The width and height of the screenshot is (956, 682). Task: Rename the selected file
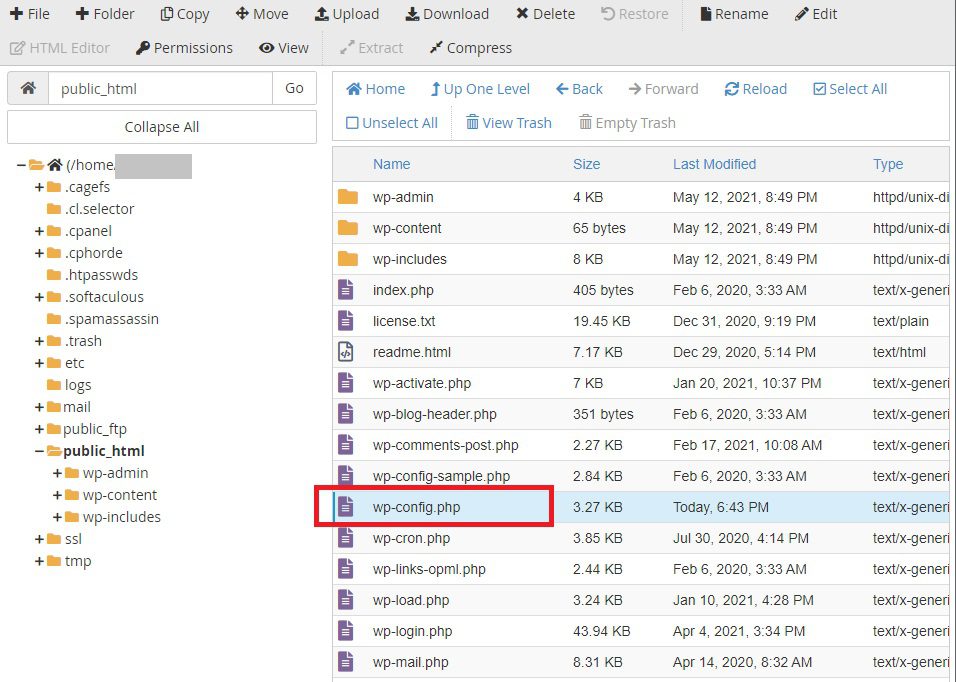734,14
